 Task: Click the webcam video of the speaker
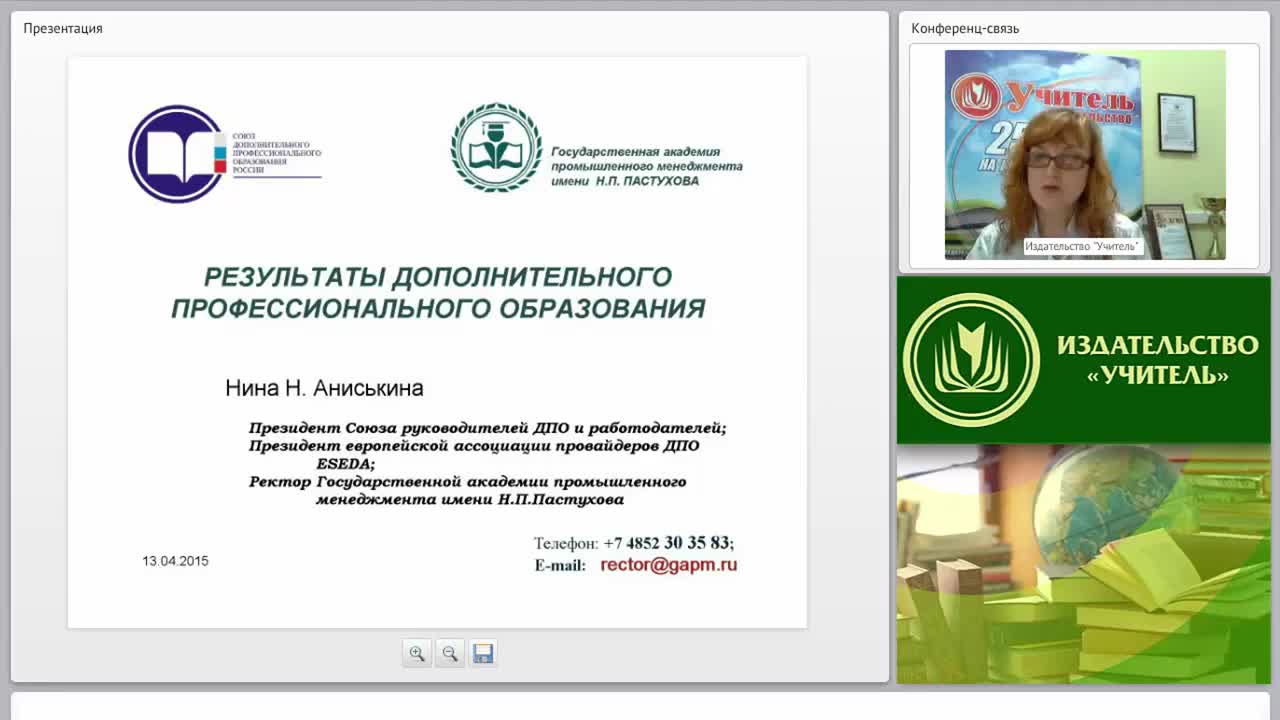pyautogui.click(x=1085, y=155)
